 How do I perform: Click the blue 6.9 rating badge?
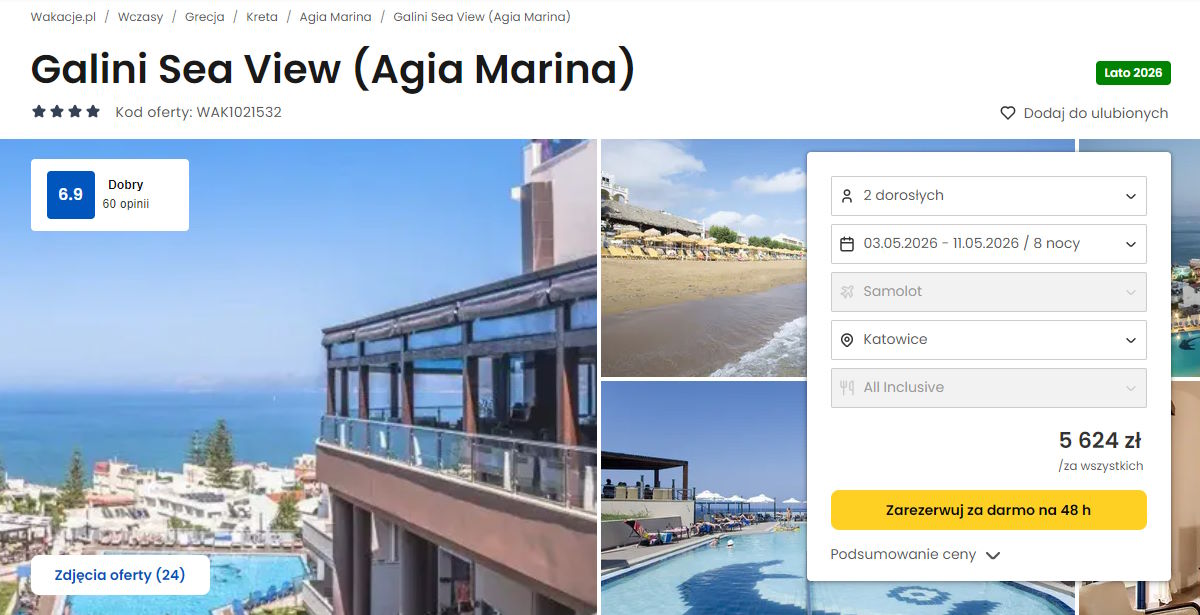coord(71,195)
